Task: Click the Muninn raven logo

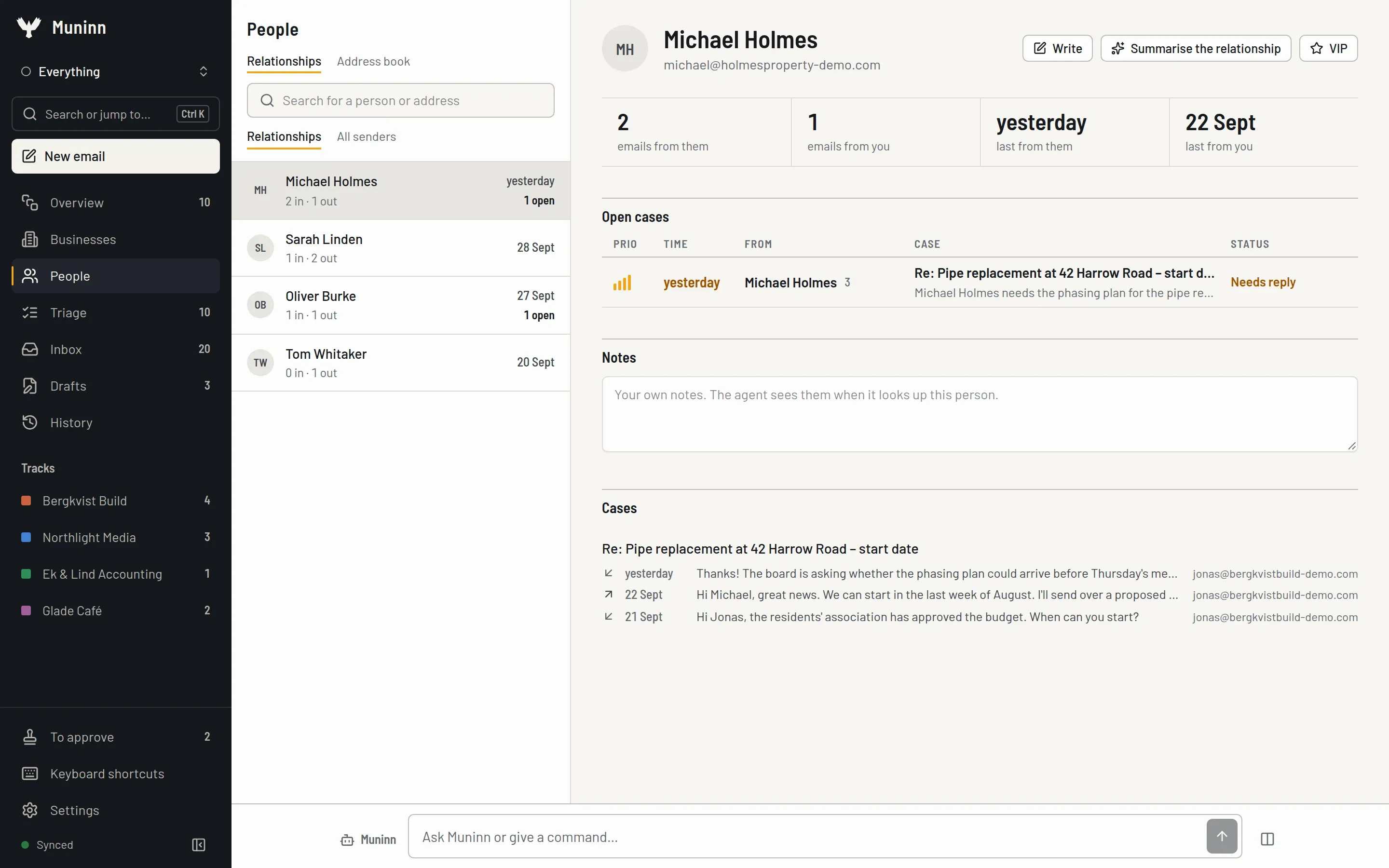Action: click(x=29, y=27)
